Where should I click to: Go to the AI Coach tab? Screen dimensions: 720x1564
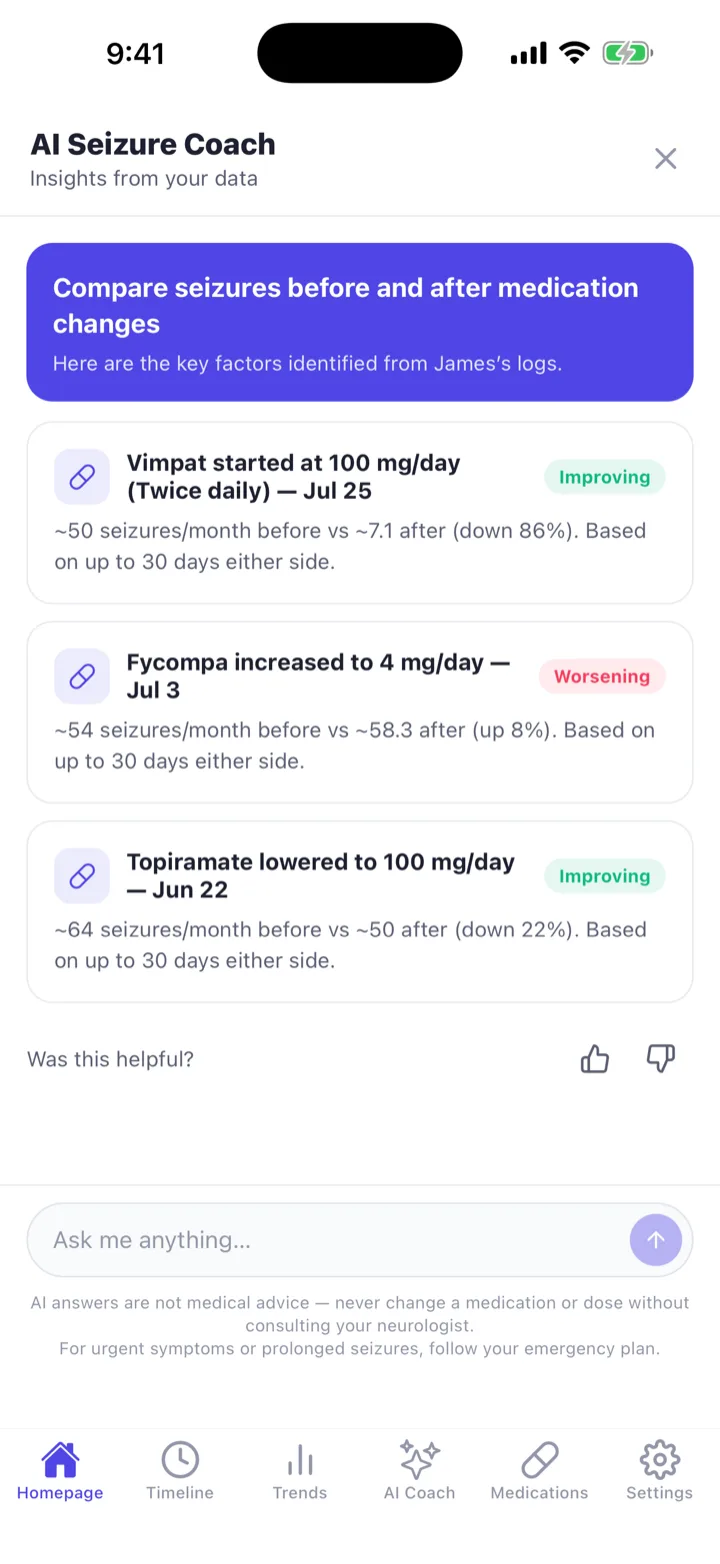pyautogui.click(x=420, y=1470)
